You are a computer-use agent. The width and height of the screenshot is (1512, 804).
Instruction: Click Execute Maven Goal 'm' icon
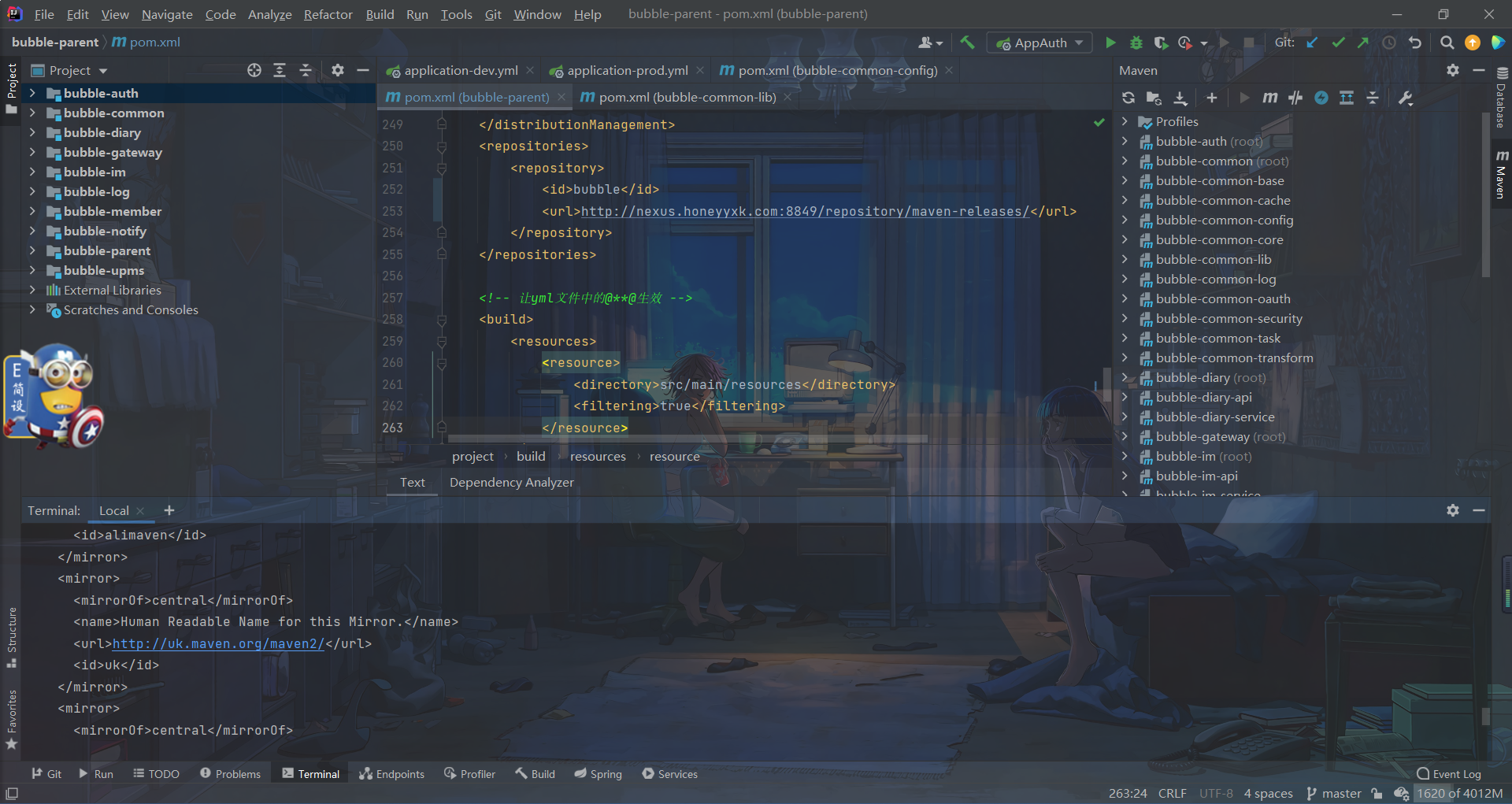point(1269,98)
